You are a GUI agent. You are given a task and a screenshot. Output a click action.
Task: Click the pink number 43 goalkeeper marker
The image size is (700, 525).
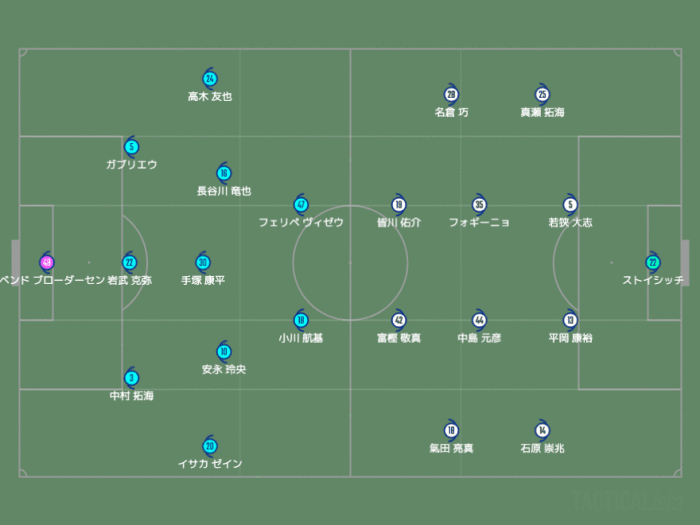tap(46, 262)
